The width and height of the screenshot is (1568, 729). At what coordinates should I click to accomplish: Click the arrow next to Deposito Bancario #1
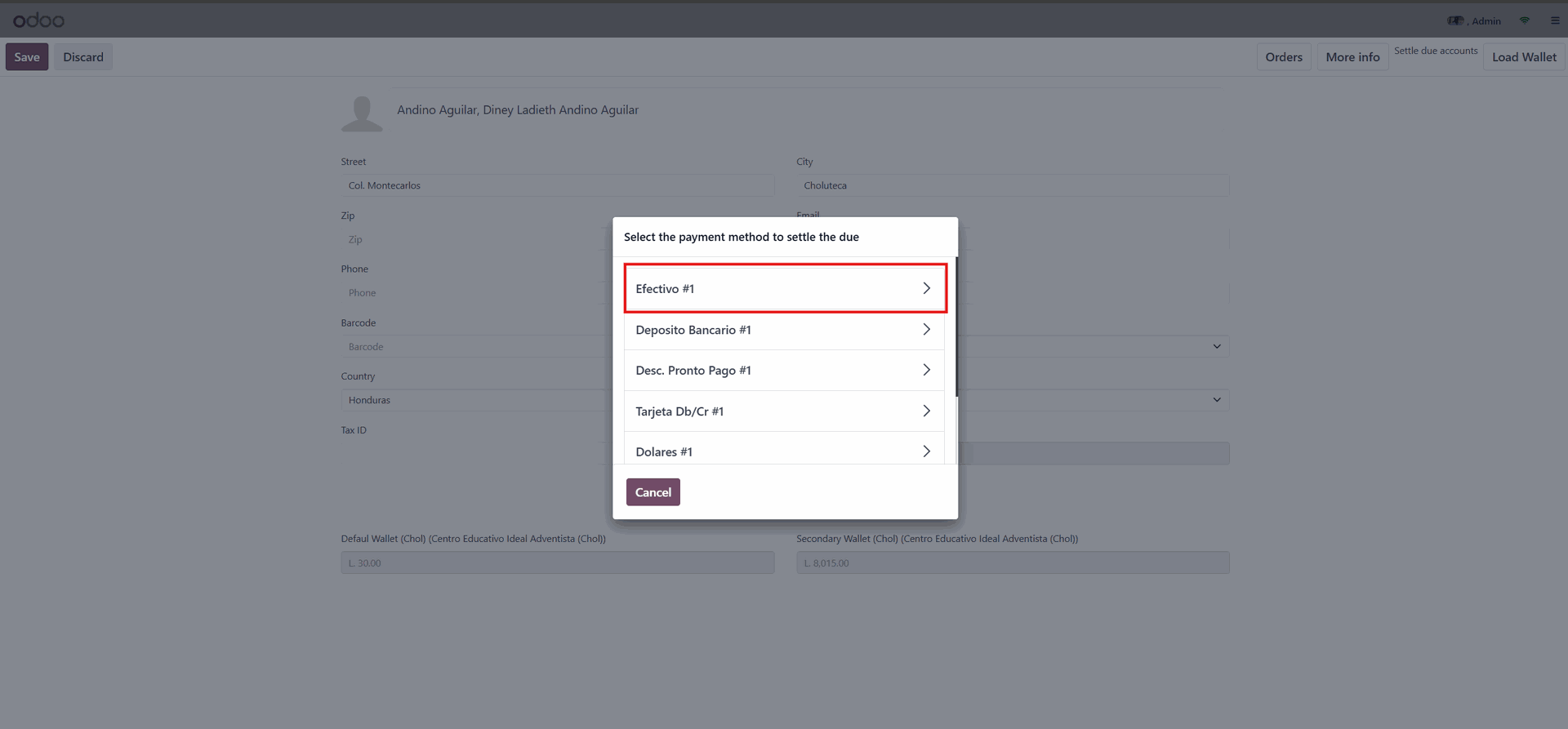926,329
